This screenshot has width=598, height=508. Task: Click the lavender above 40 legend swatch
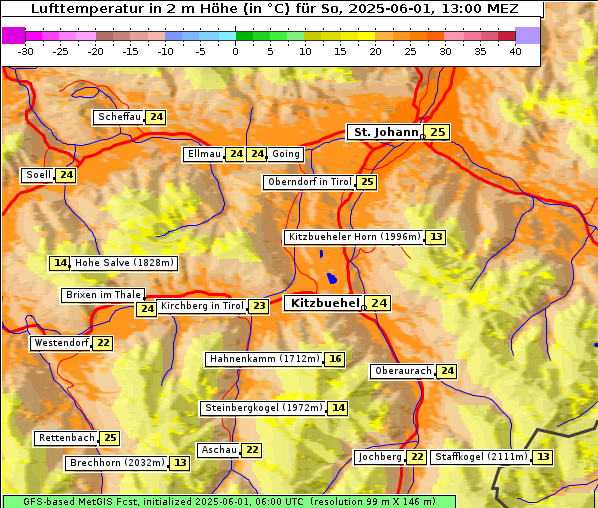coord(527,36)
